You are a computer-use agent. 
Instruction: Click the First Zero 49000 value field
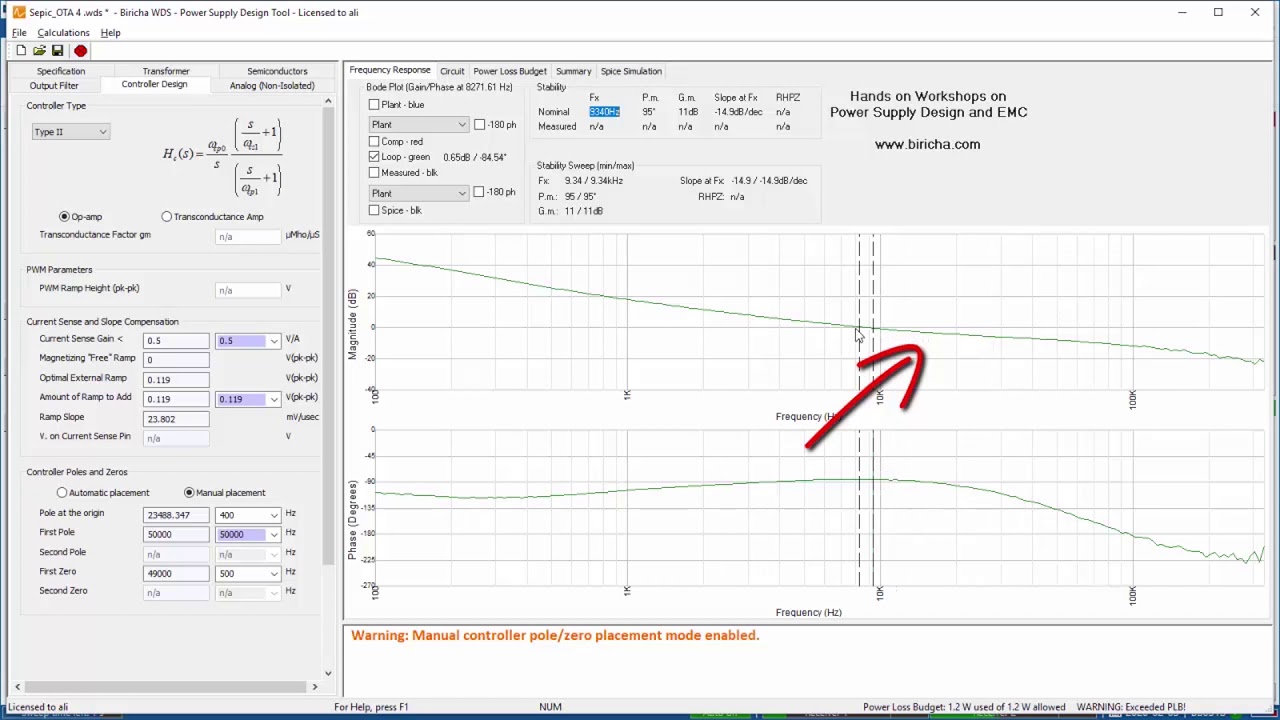click(x=176, y=573)
